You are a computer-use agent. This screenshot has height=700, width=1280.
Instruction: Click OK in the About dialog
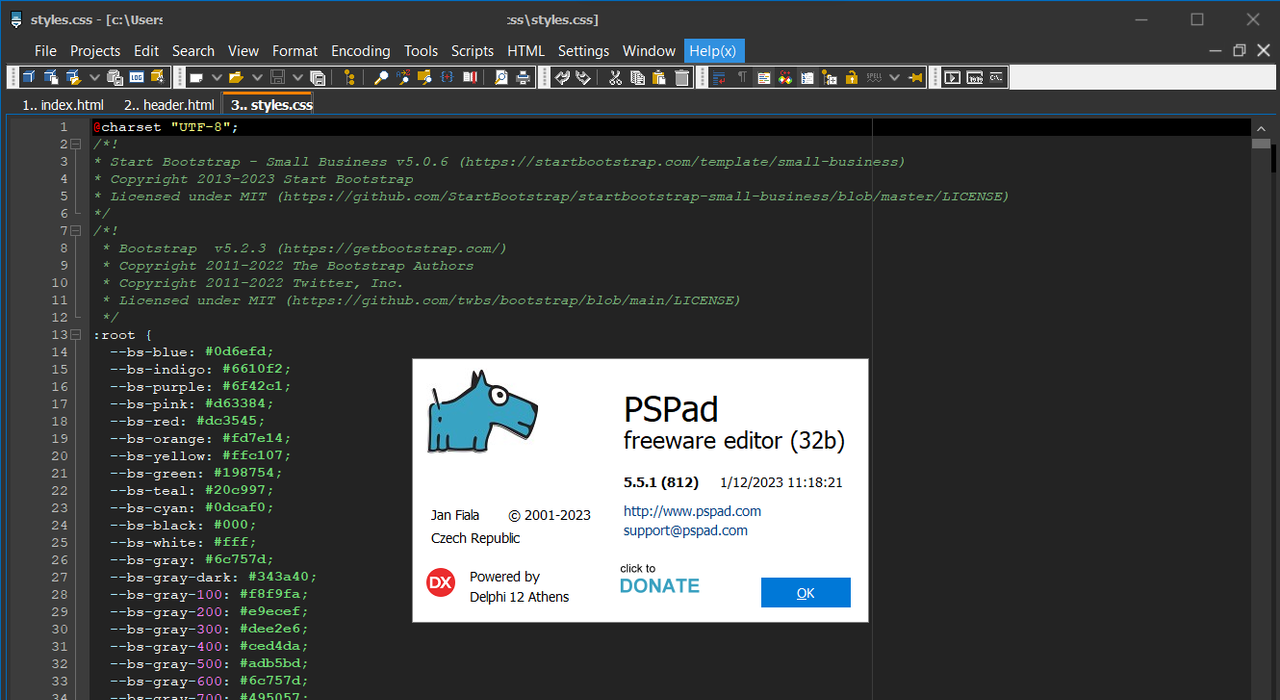pos(805,592)
